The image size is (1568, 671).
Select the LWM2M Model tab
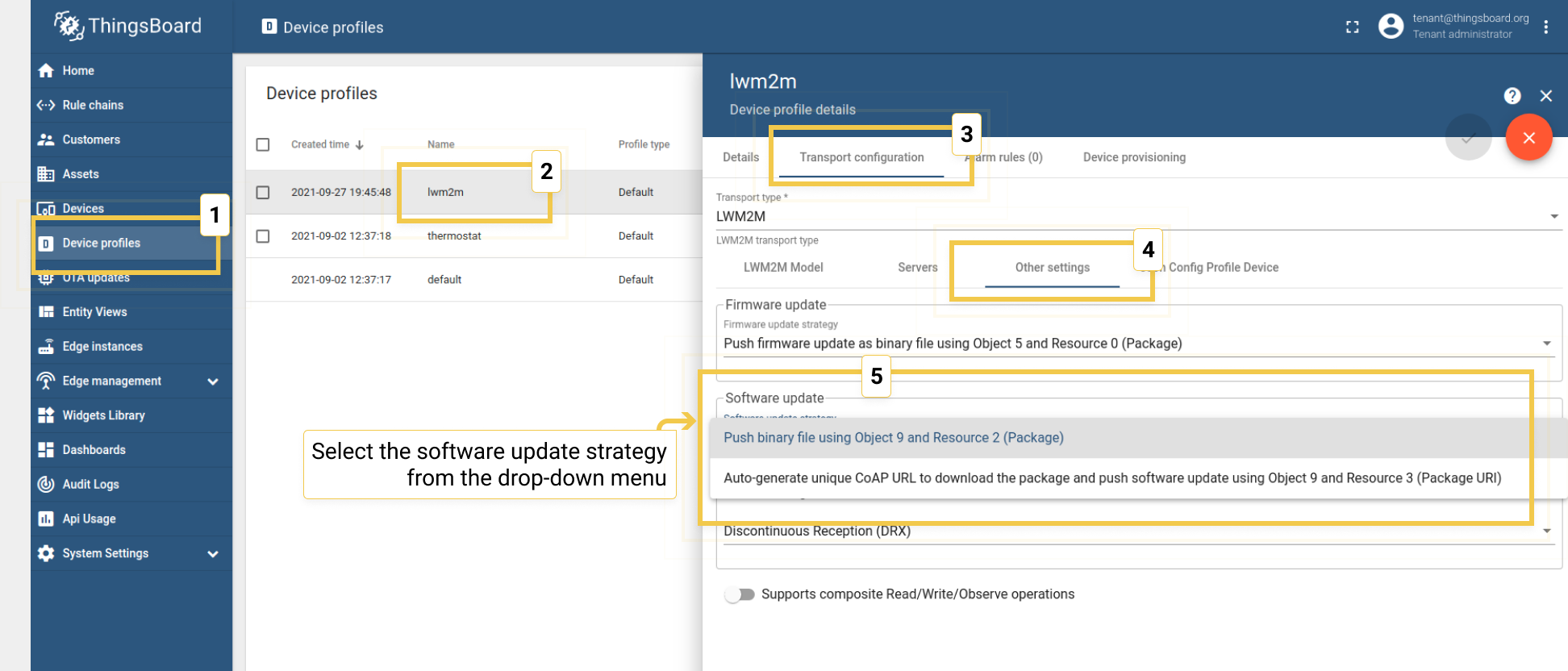click(x=782, y=268)
